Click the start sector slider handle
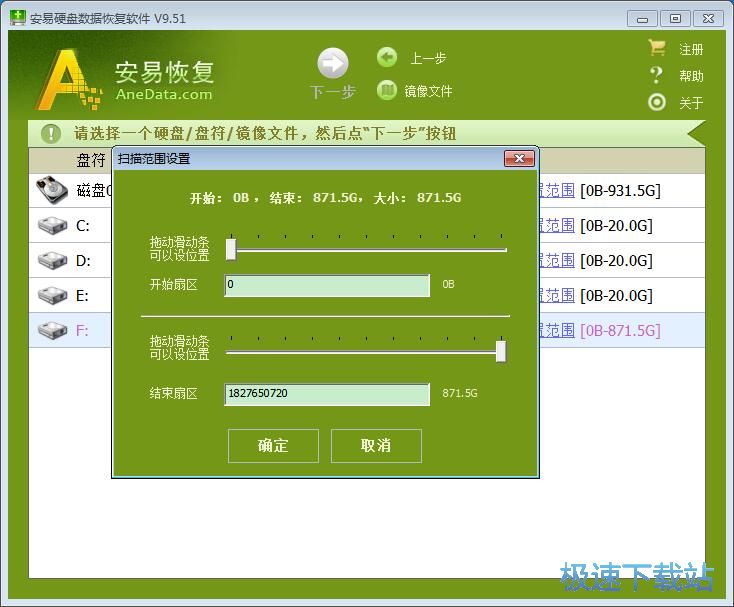Image resolution: width=734 pixels, height=607 pixels. pos(231,249)
